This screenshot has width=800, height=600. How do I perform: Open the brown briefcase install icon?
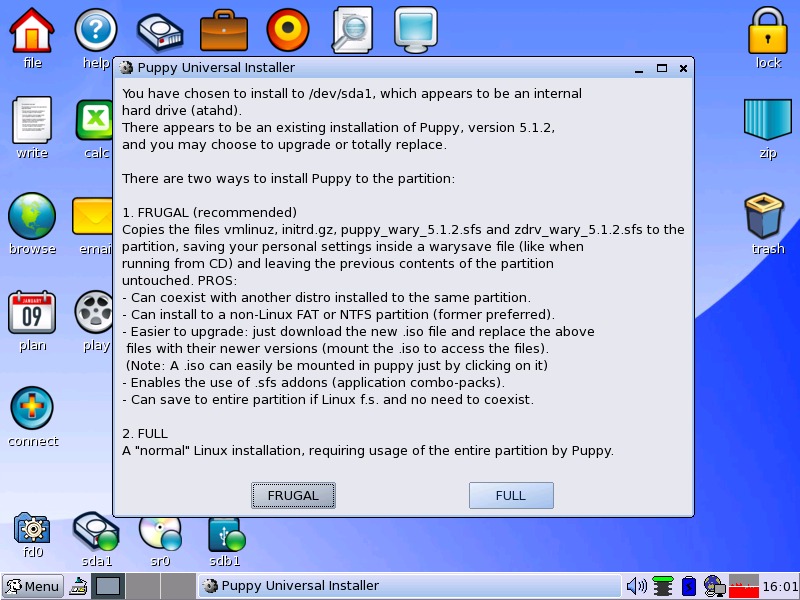point(223,31)
